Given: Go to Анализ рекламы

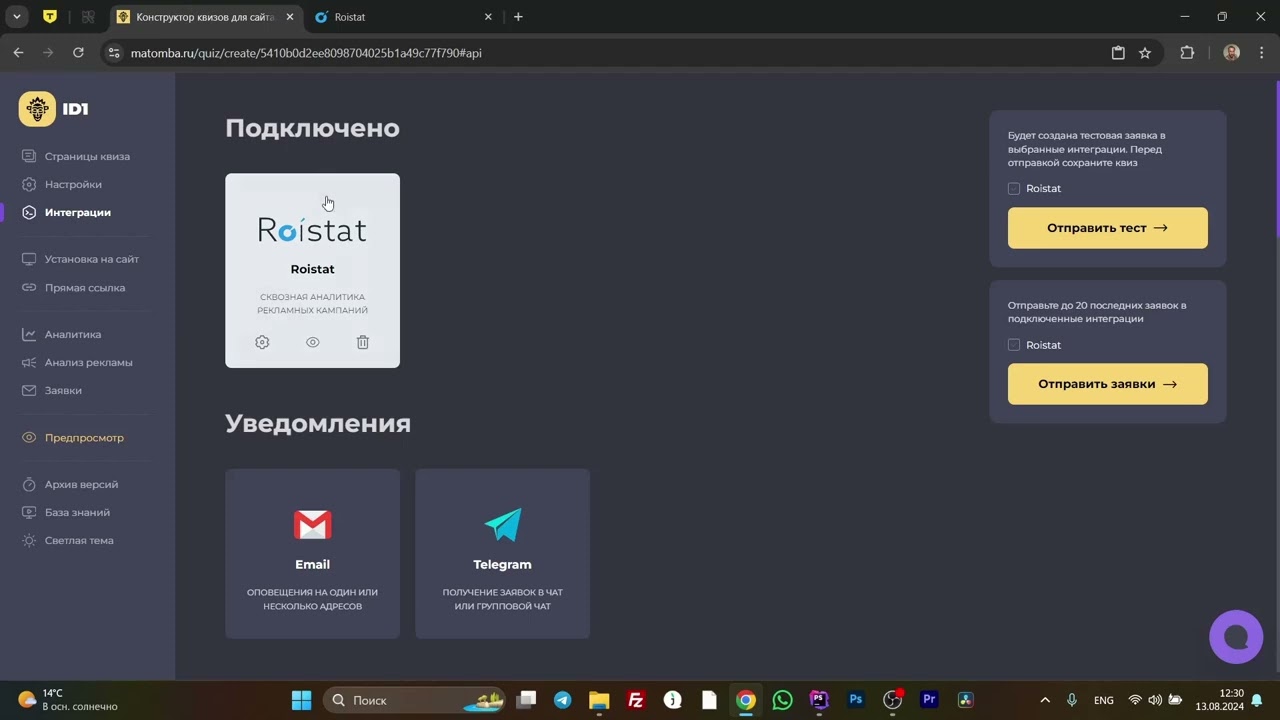Looking at the screenshot, I should [88, 362].
